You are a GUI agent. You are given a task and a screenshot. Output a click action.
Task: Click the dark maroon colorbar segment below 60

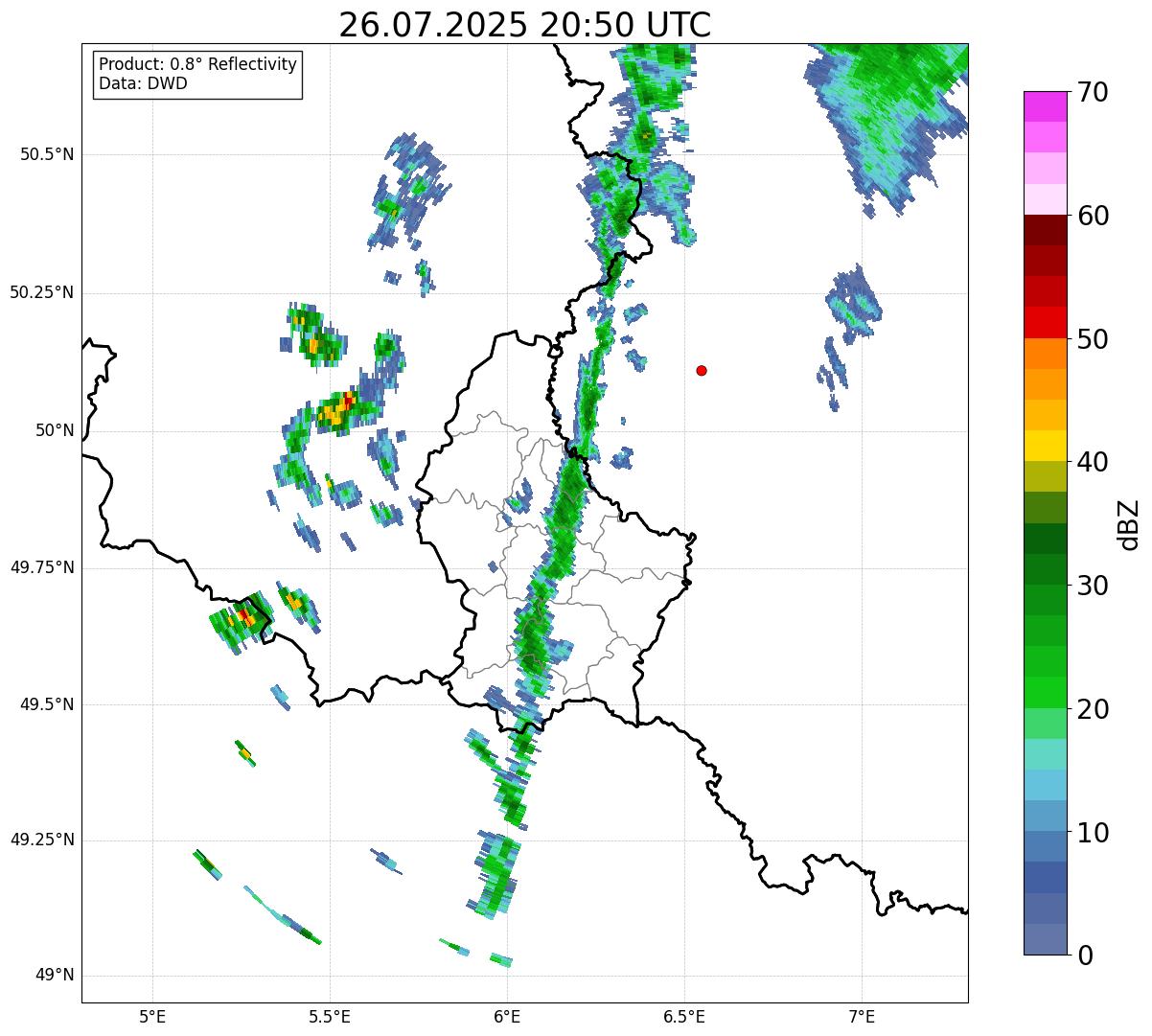coord(1045,230)
